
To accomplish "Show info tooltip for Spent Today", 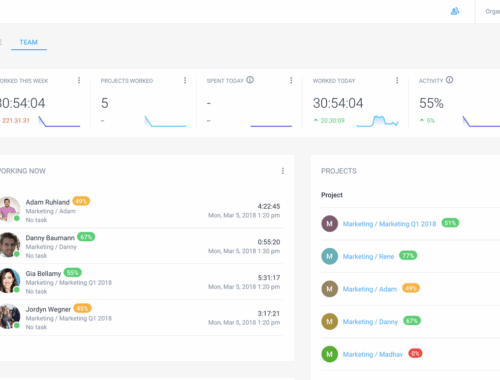I will click(x=250, y=80).
